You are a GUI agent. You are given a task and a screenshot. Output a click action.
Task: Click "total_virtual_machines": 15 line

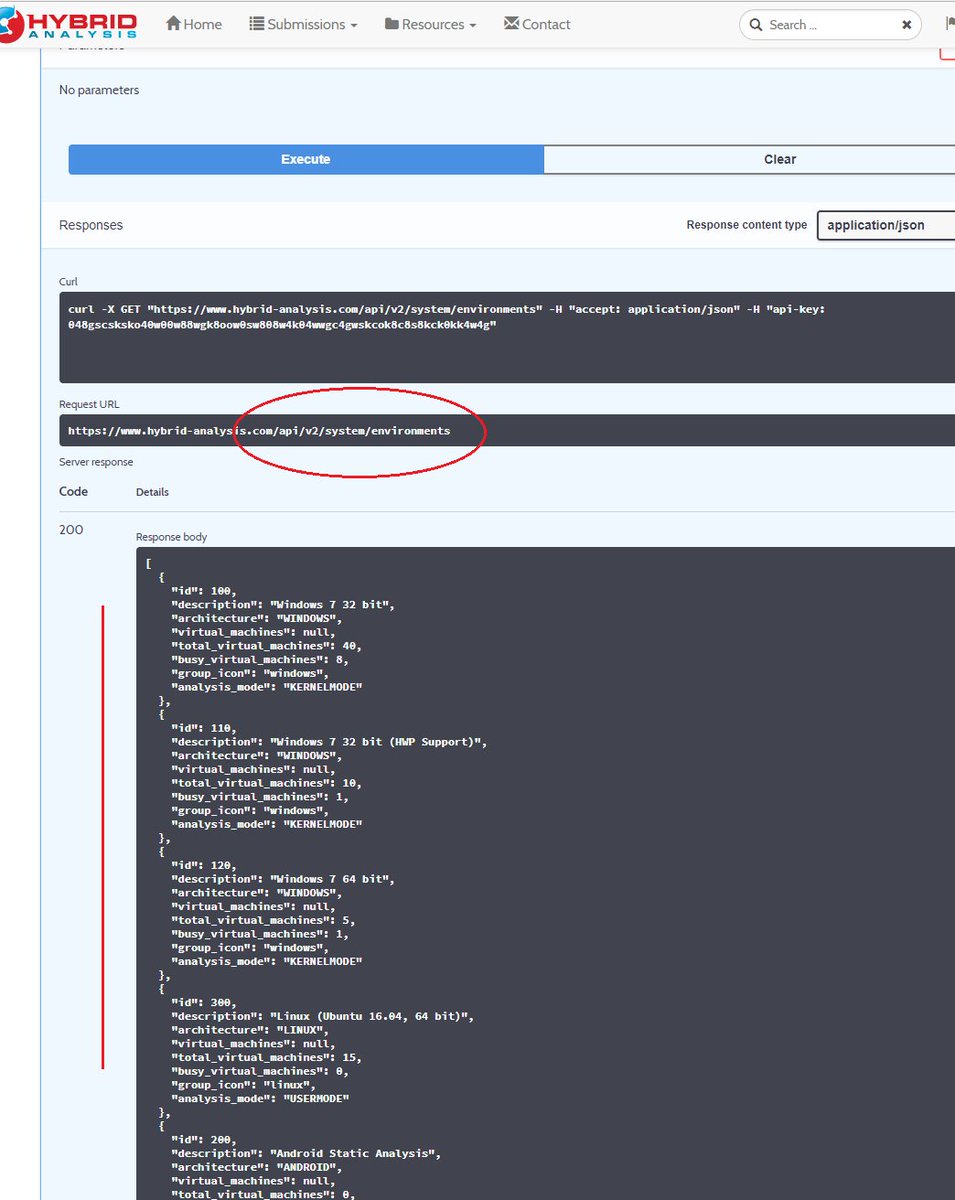click(266, 1057)
